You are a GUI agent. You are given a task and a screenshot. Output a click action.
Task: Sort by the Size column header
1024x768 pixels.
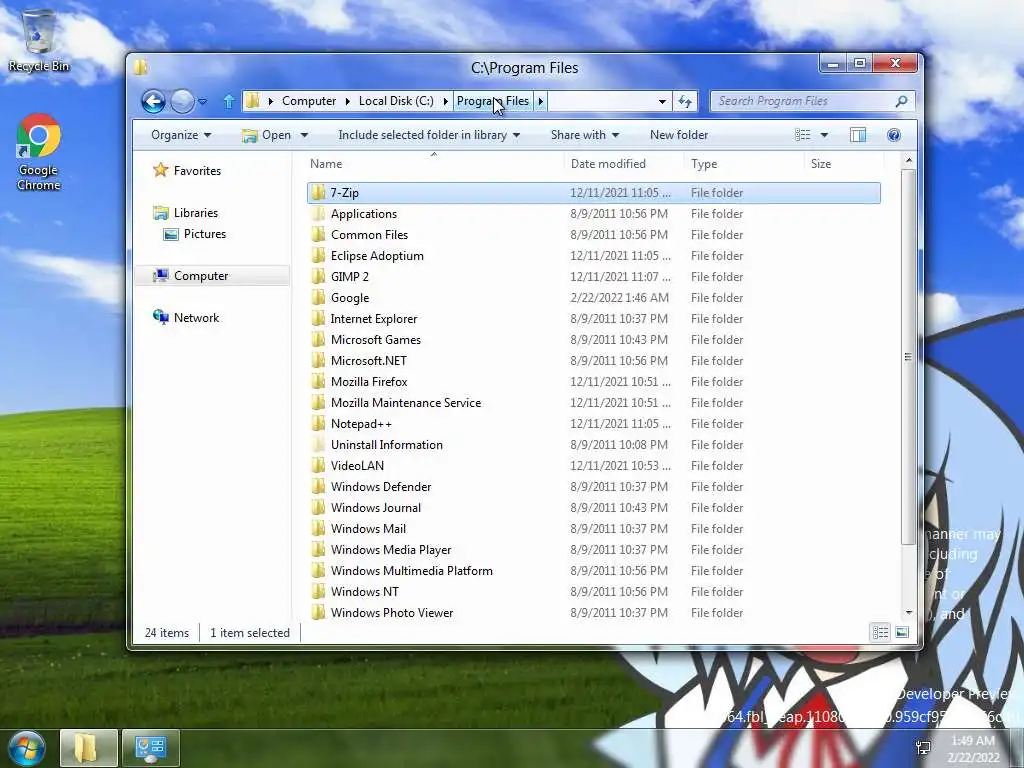tap(821, 164)
